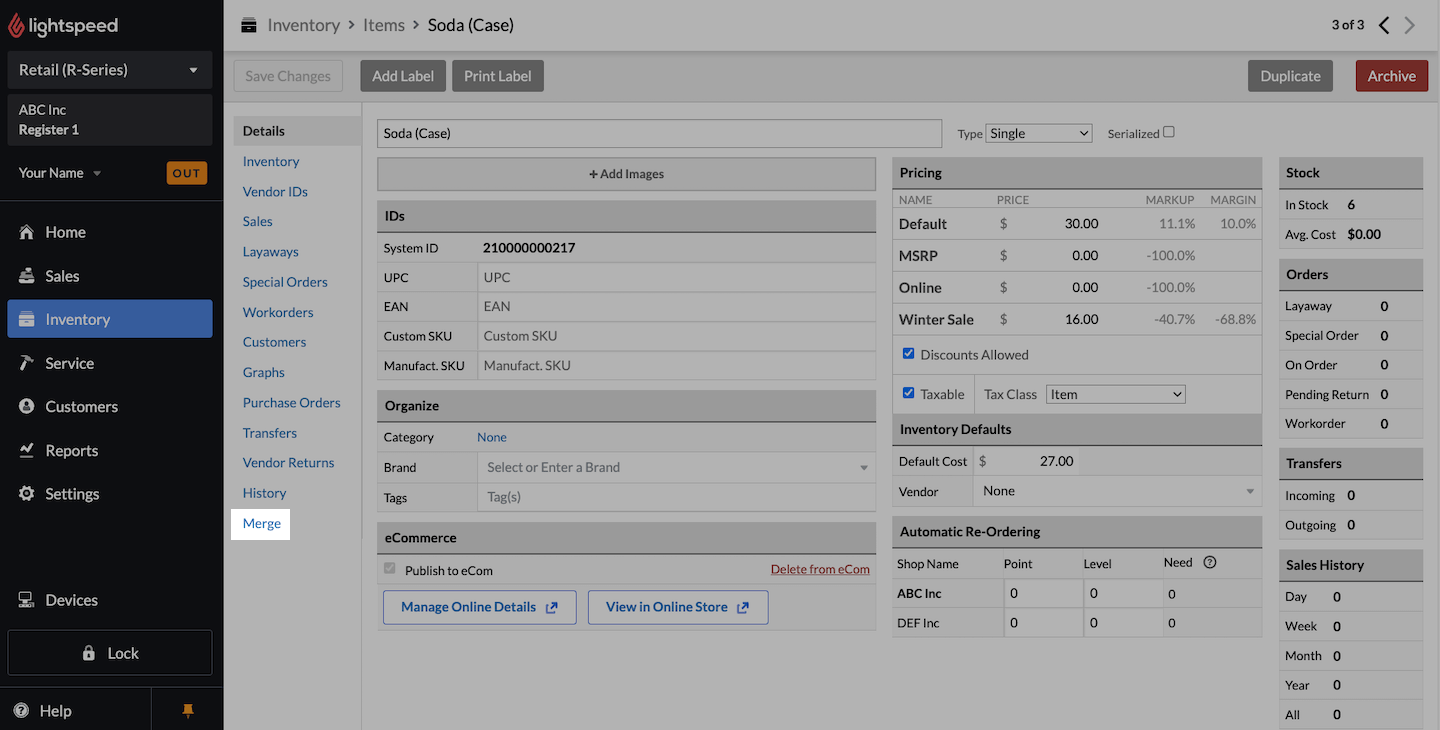Viewport: 1440px width, 730px height.
Task: Expand the Tax Class dropdown
Action: pyautogui.click(x=1115, y=394)
